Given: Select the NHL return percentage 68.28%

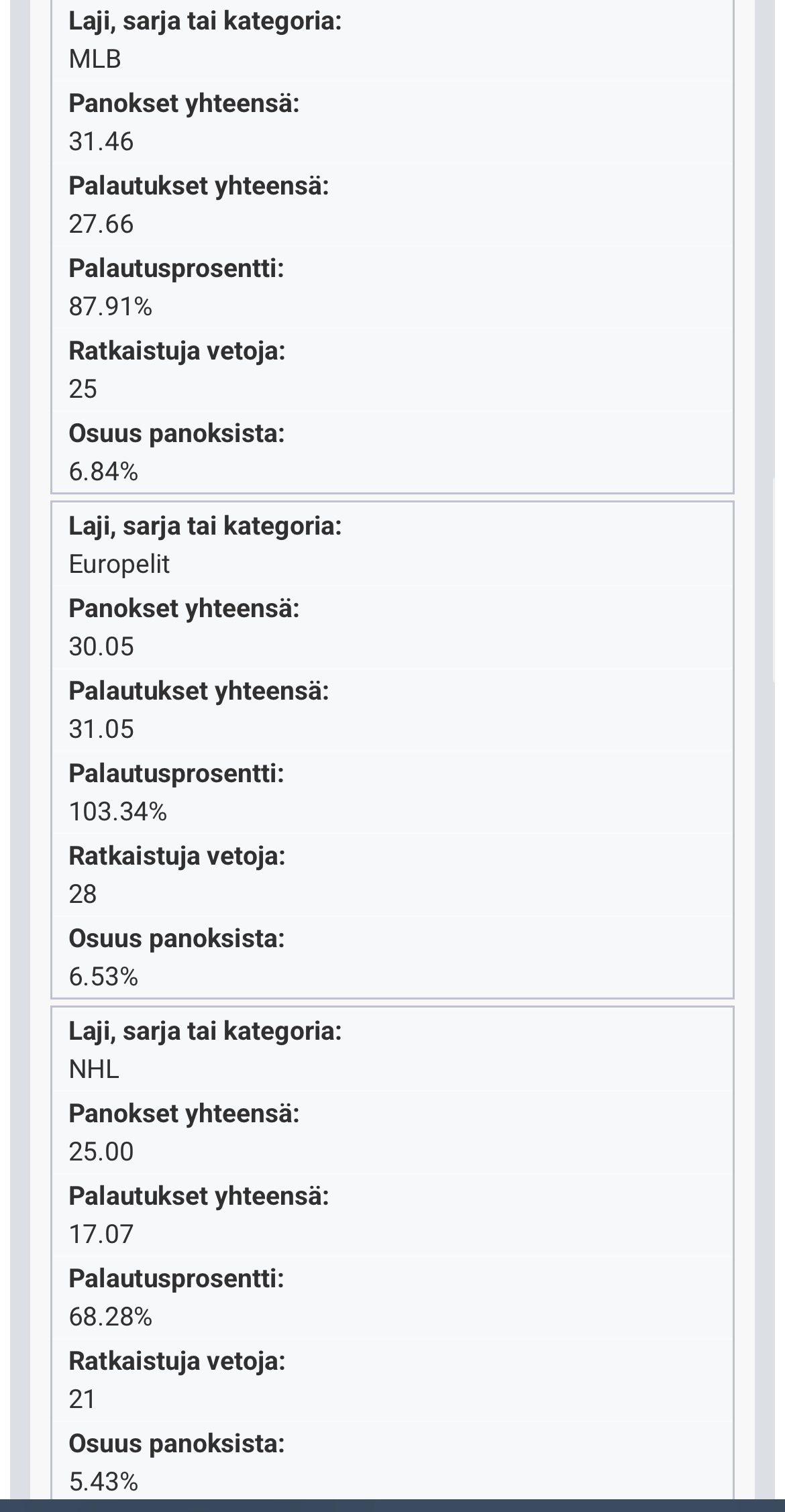Looking at the screenshot, I should pos(111,1317).
